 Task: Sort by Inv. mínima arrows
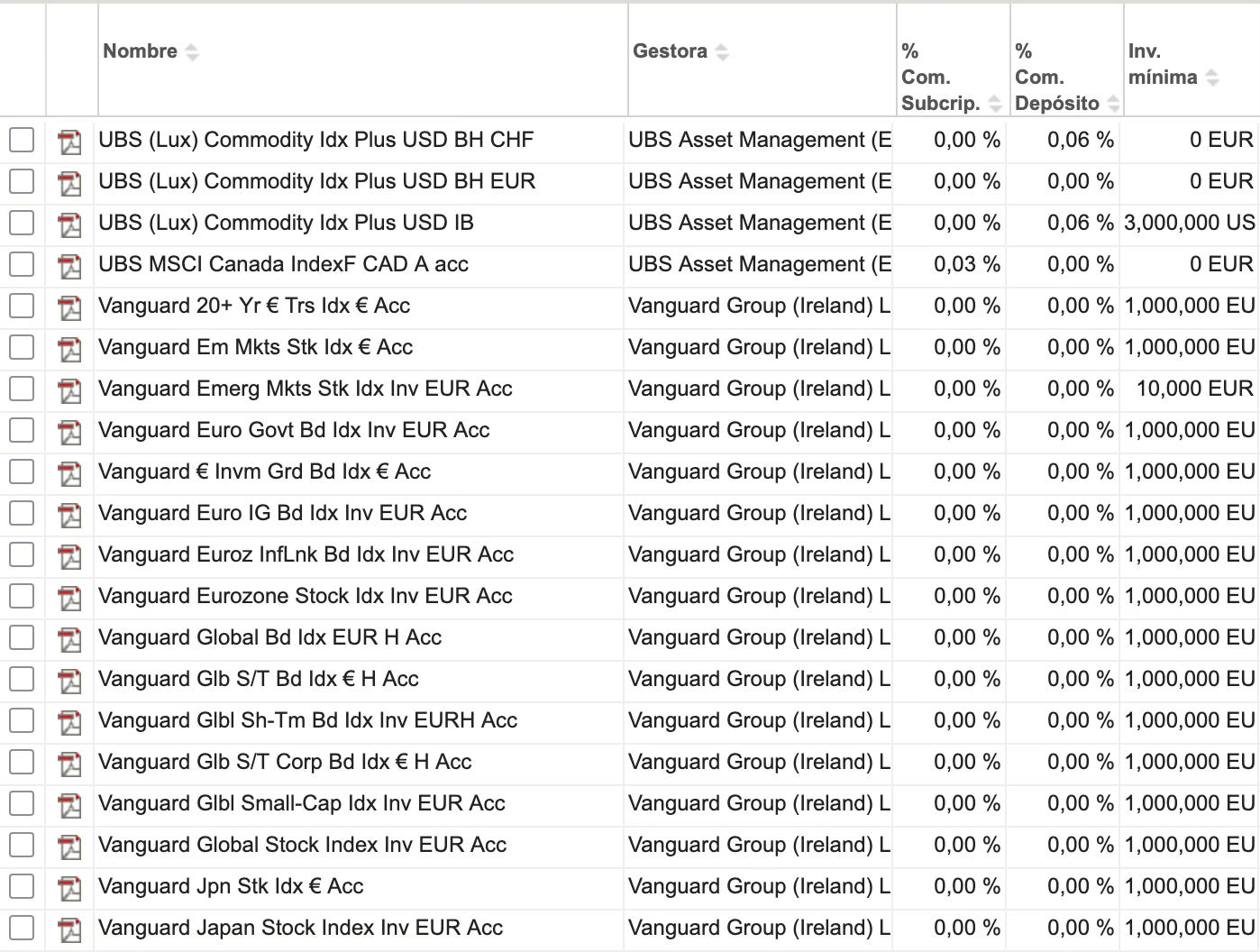pyautogui.click(x=1212, y=78)
